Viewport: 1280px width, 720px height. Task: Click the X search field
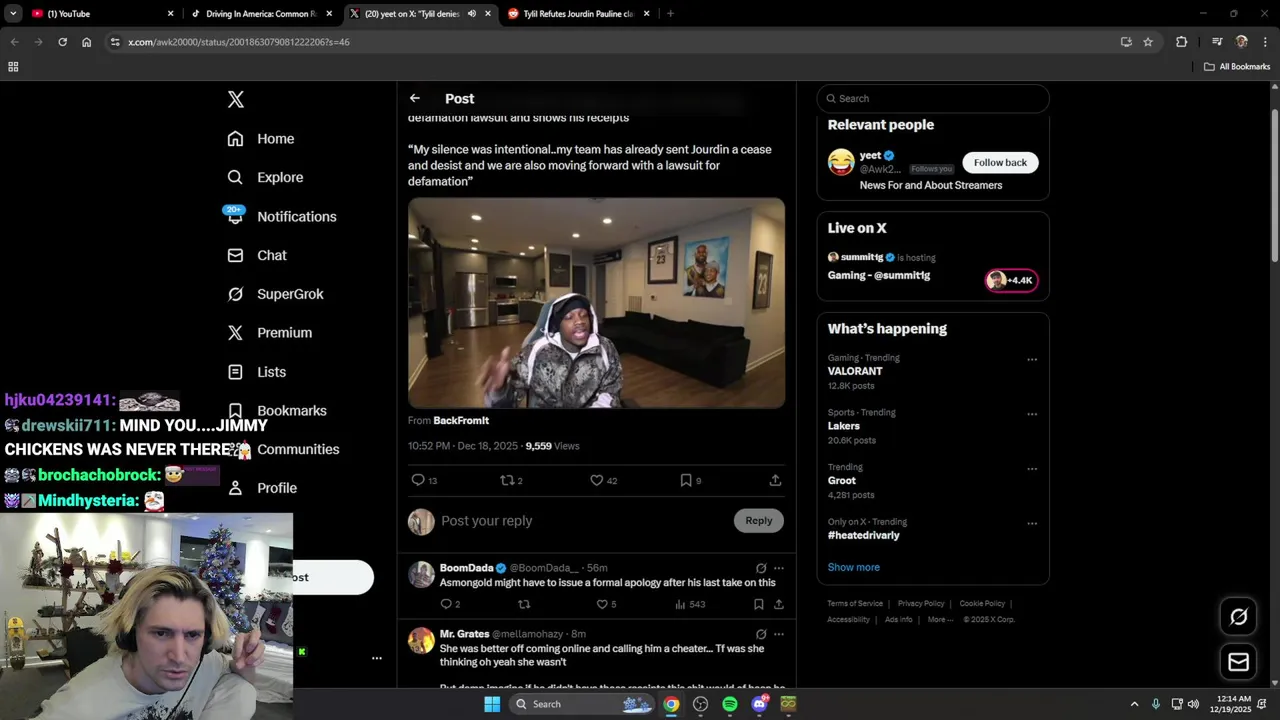coord(933,98)
